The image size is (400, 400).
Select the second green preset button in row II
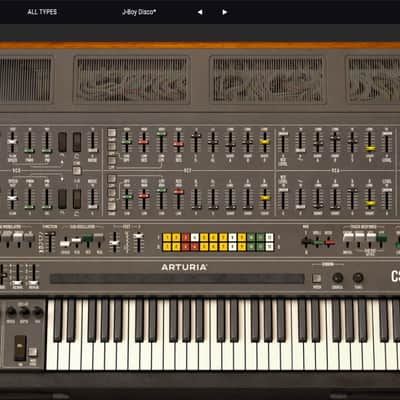[x=260, y=247]
